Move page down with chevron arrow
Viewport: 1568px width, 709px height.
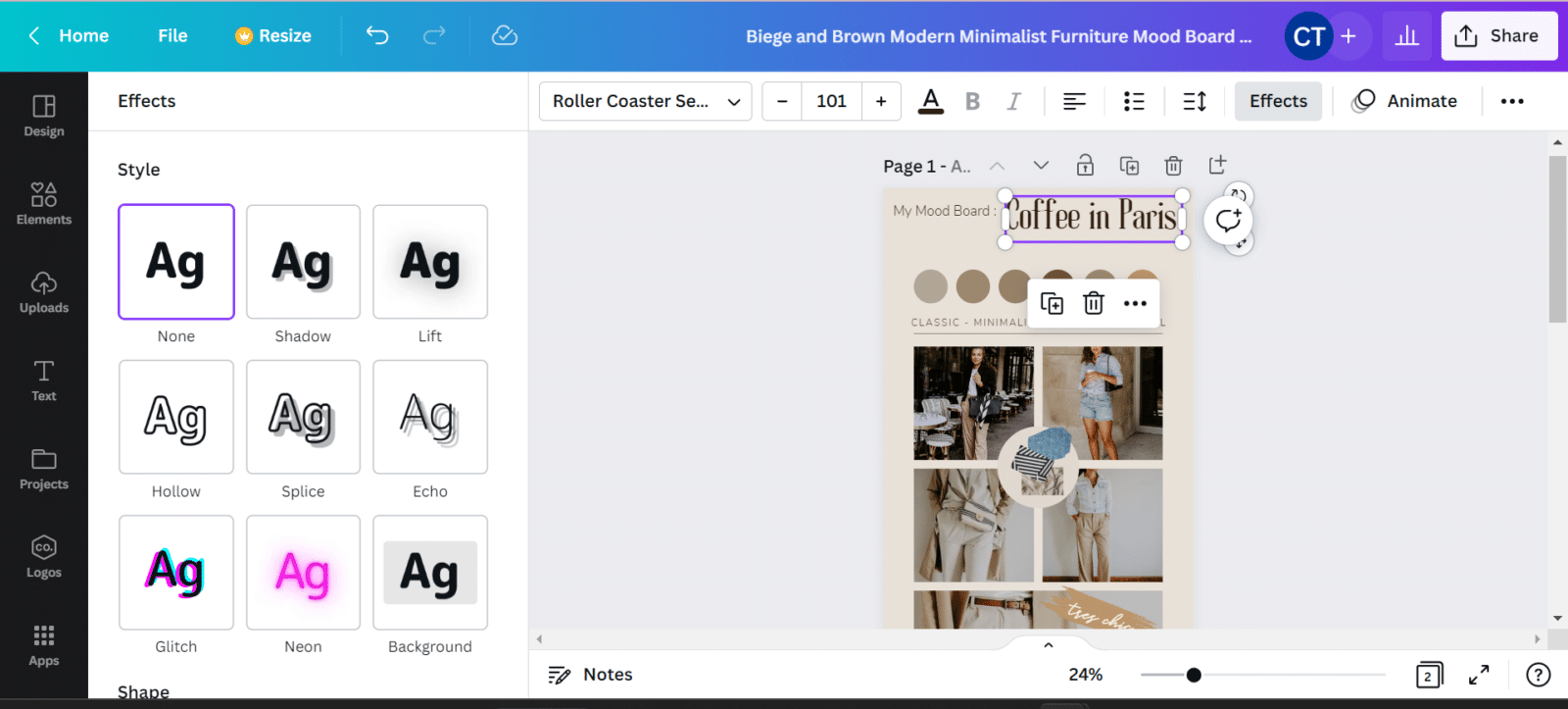(x=1041, y=166)
